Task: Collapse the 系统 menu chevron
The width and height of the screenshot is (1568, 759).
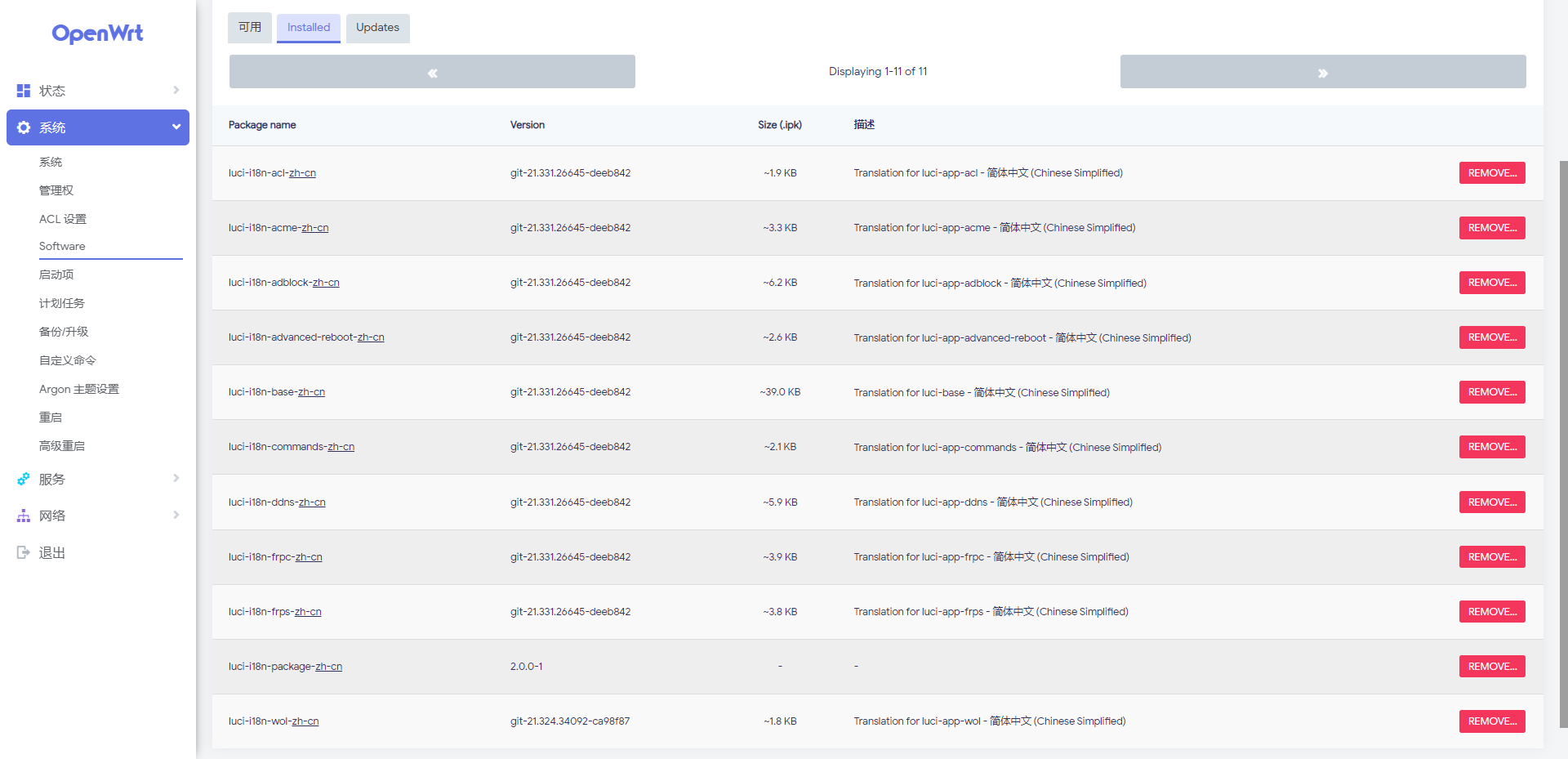Action: (x=176, y=127)
